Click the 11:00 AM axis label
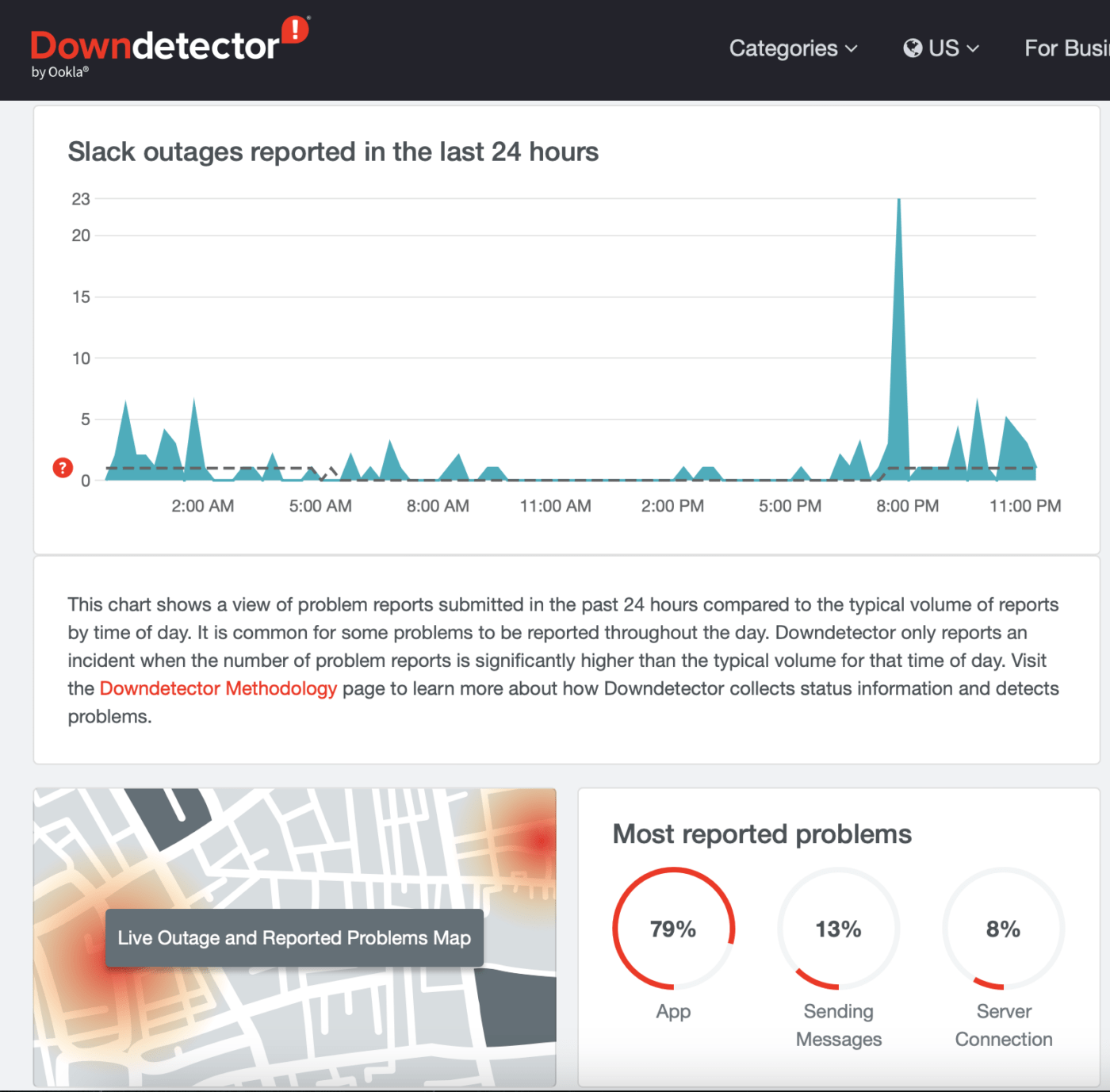Viewport: 1110px width, 1092px height. (555, 506)
